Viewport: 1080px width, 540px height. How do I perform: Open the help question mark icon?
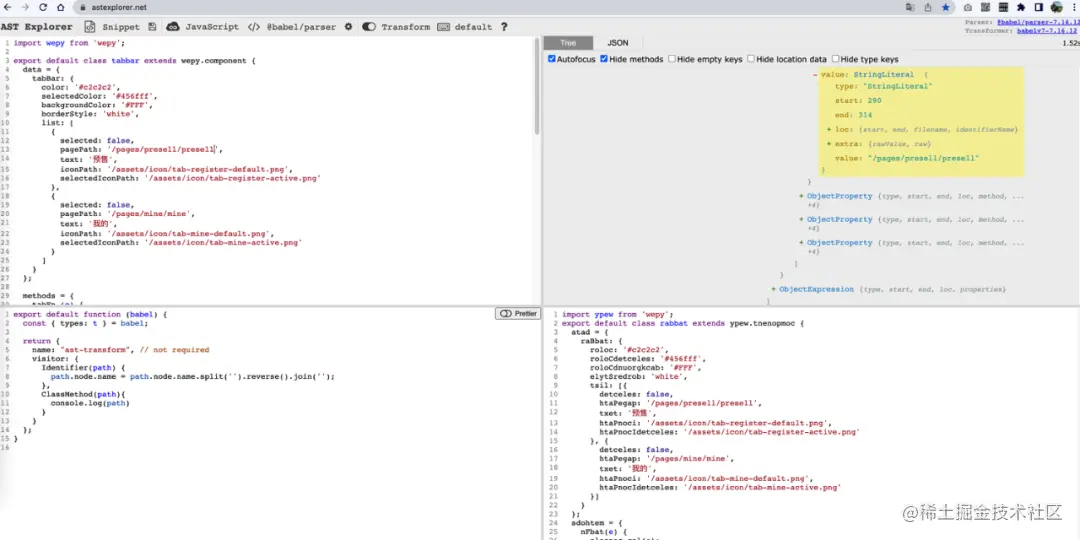(504, 27)
